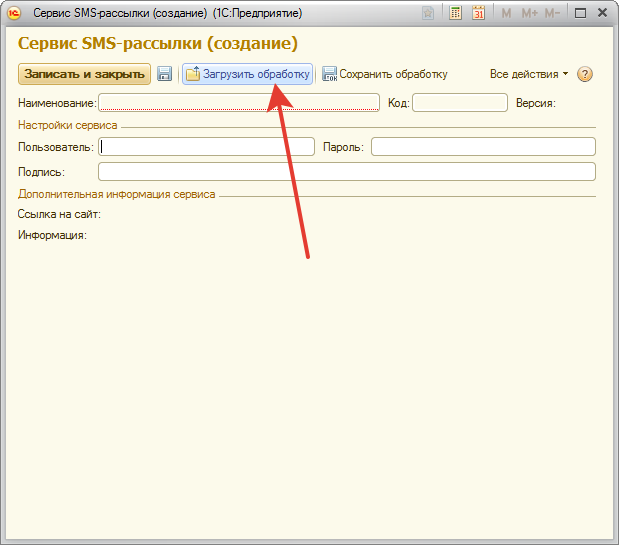The width and height of the screenshot is (619, 545).
Task: Expand the Все действия dropdown menu
Action: (x=528, y=74)
